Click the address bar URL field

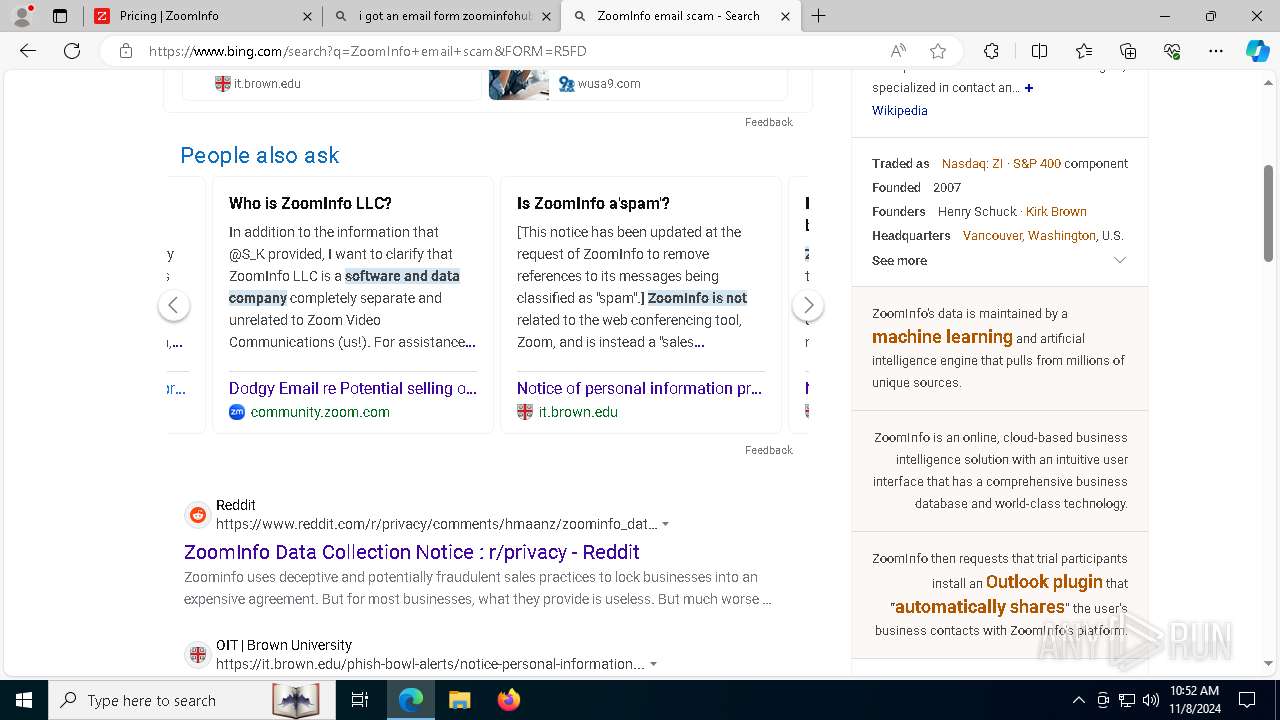[x=510, y=51]
